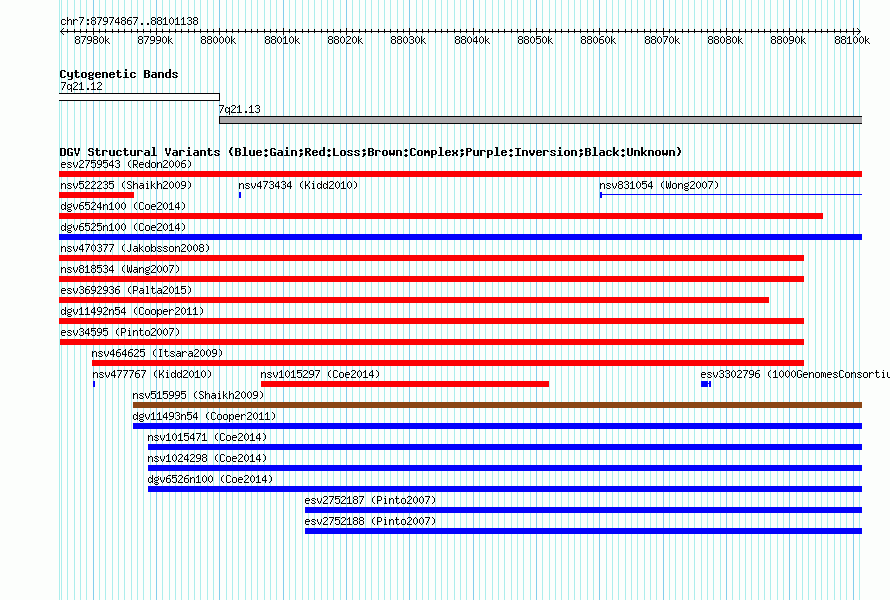Click the dgv11493n54 blue gain bar
890x600 pixels.
(497, 426)
